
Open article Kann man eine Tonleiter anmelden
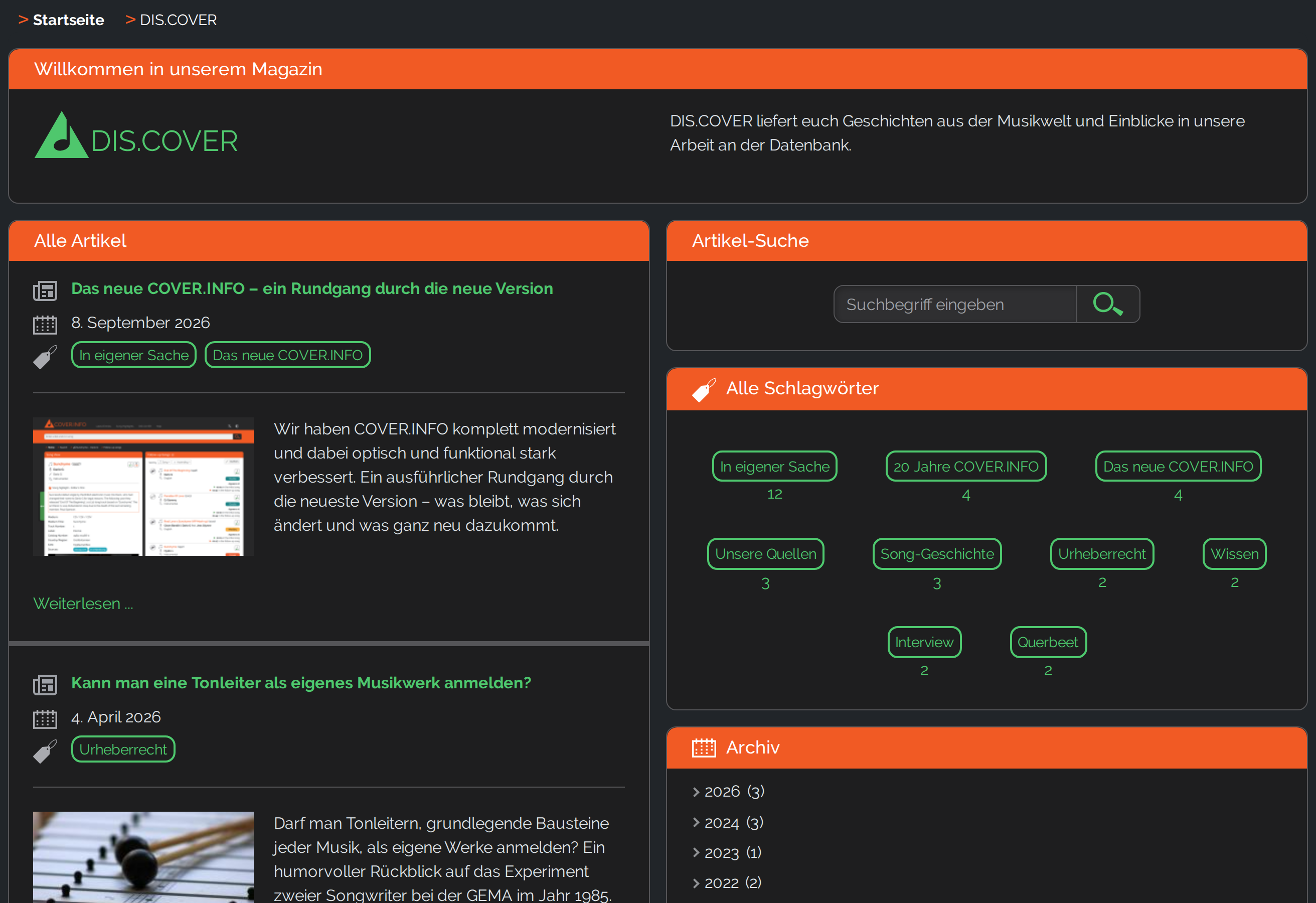point(301,683)
